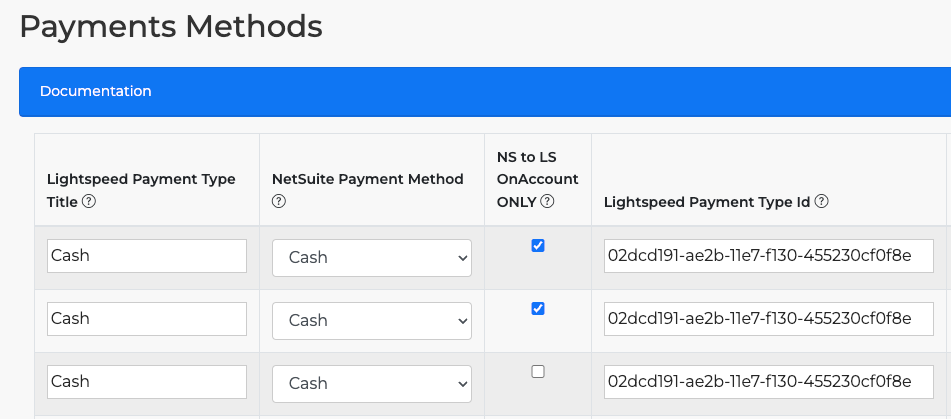Open second row NetSuite Payment Method dropdown

pyautogui.click(x=371, y=320)
